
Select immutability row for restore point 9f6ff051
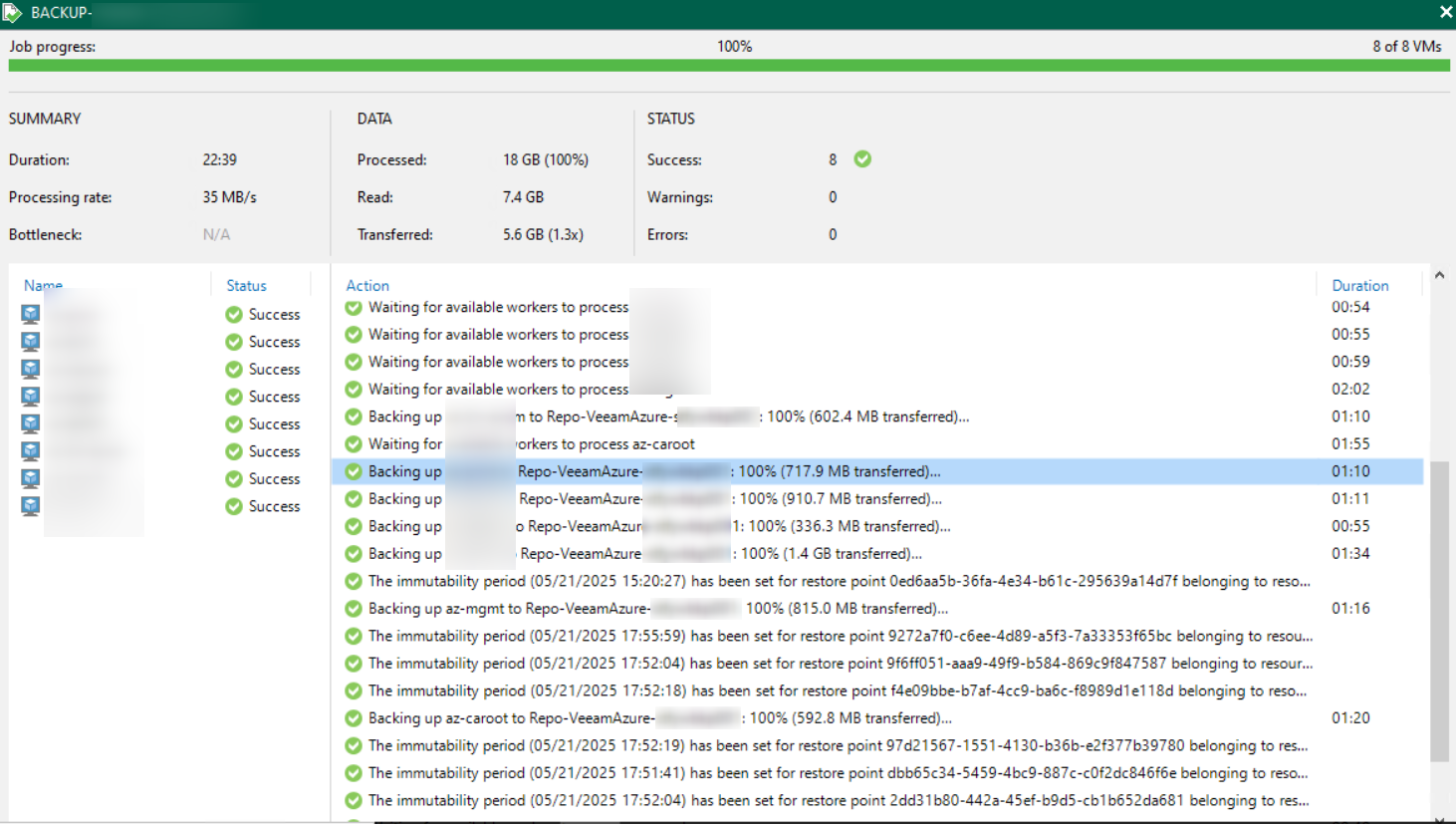(877, 664)
